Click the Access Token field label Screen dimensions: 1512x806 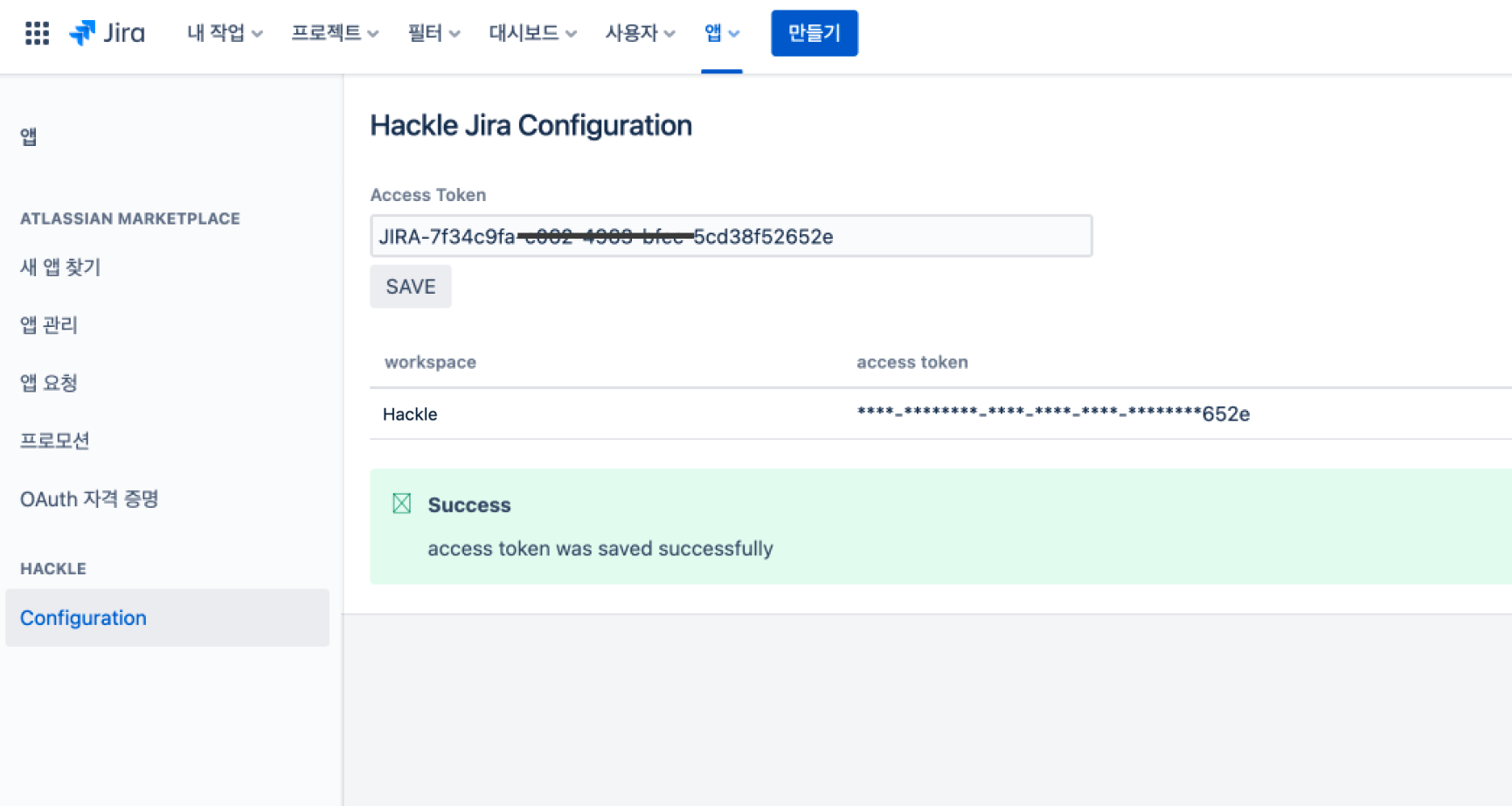[x=428, y=195]
